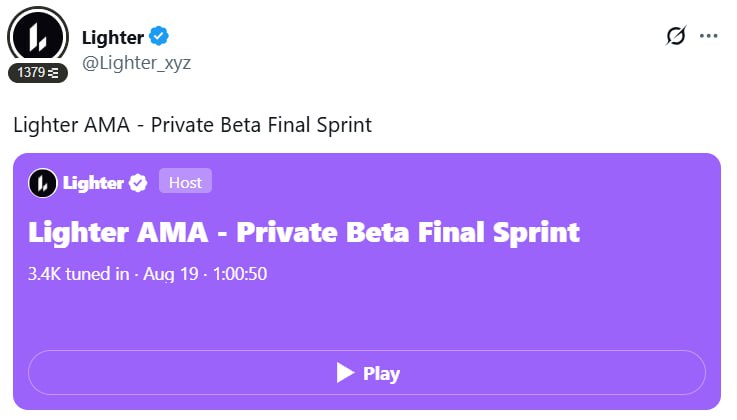Click the 1379 badge under the avatar
Viewport: 737px width, 420px height.
click(38, 72)
